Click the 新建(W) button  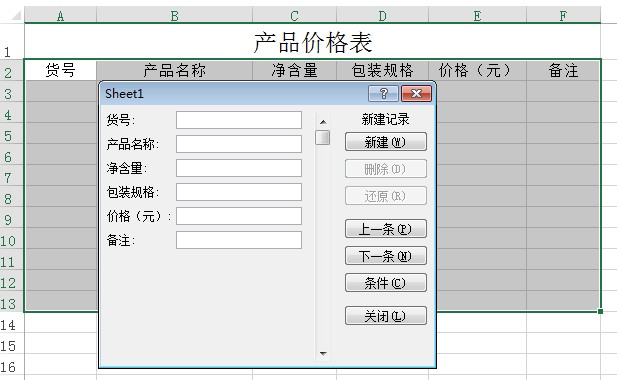(x=386, y=142)
